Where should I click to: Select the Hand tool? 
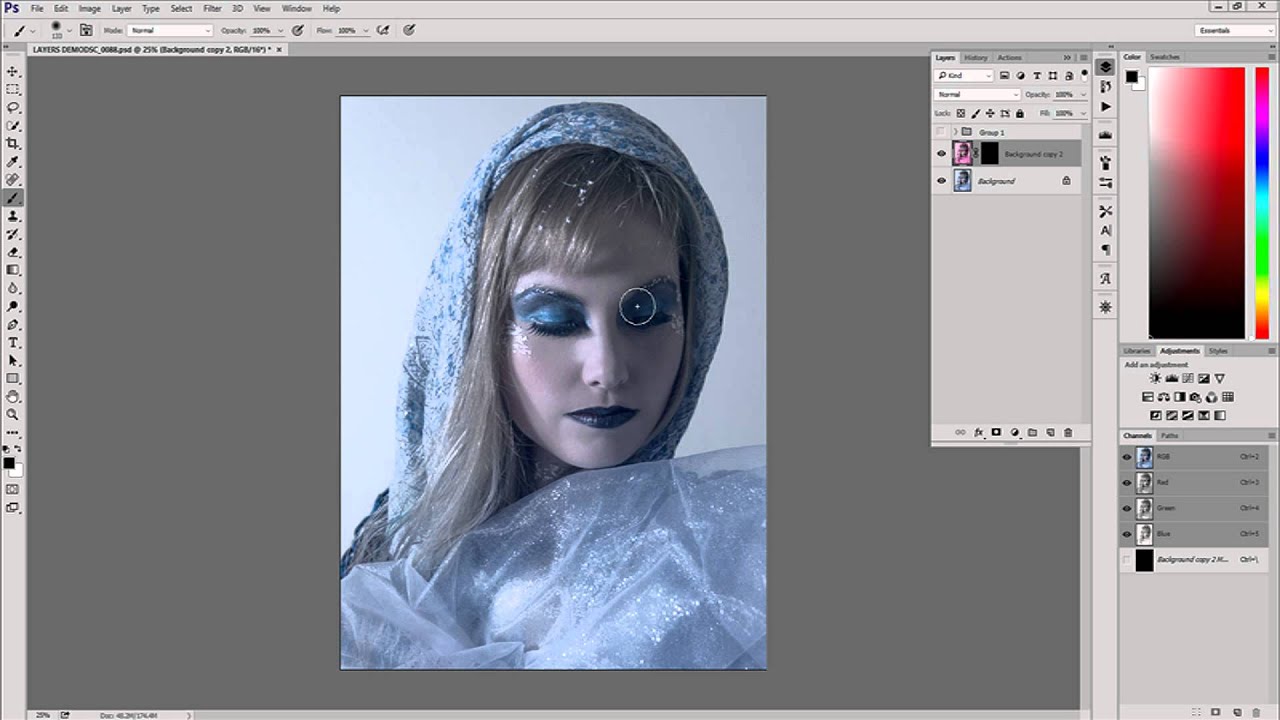click(13, 397)
